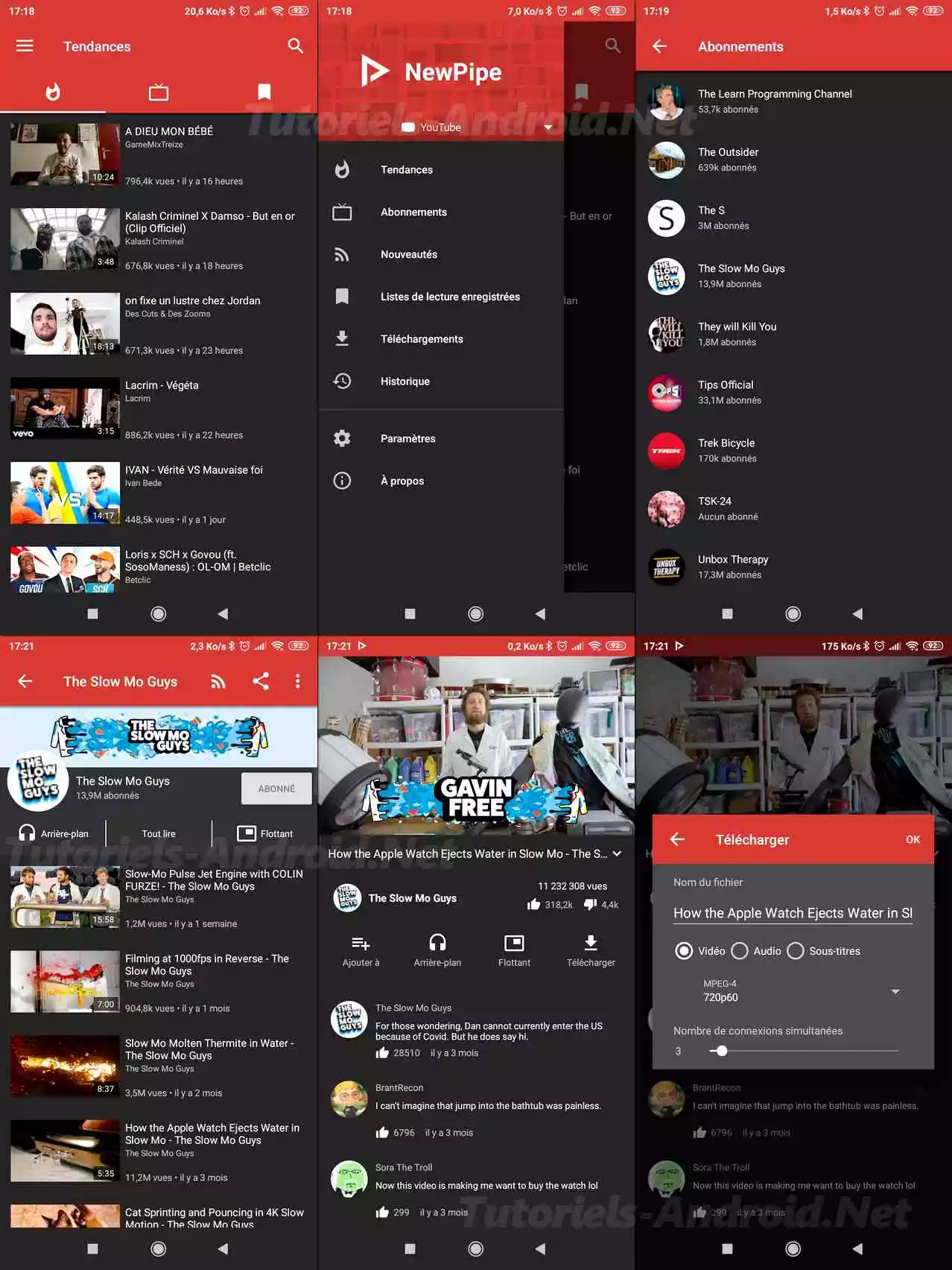Expand the YouTube service dropdown in the drawer
952x1270 pixels.
coord(548,127)
